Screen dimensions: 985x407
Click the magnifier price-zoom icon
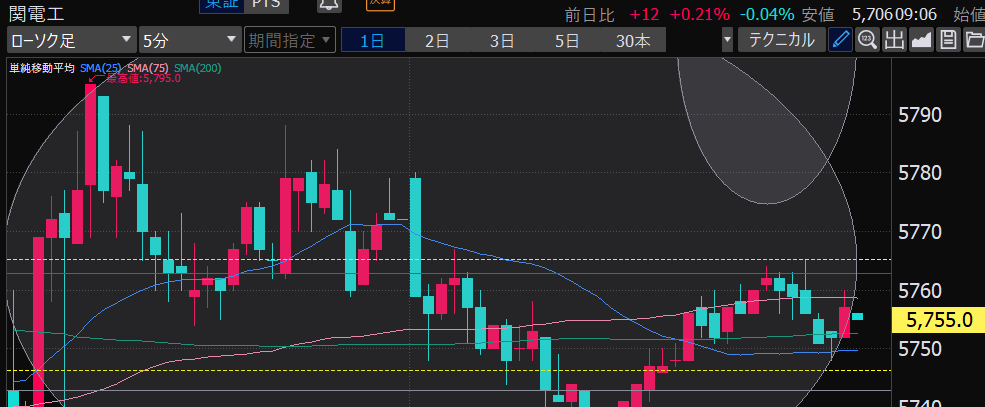point(867,40)
